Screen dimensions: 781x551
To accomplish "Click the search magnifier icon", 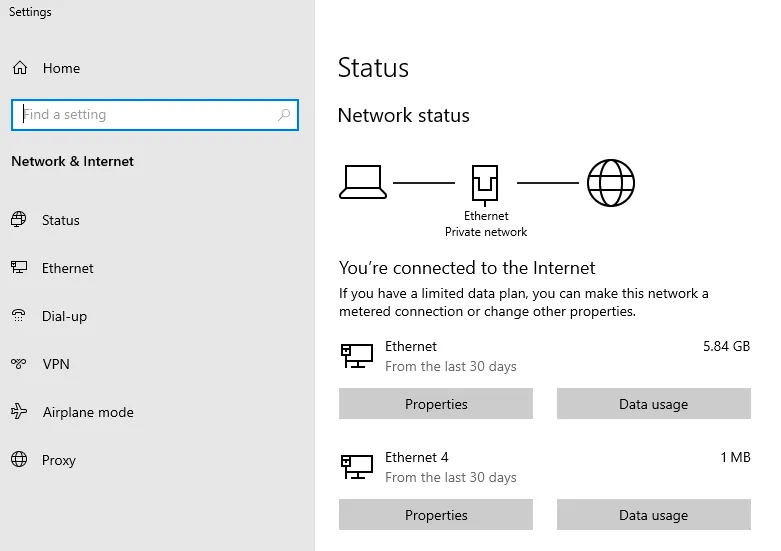I will (x=285, y=115).
